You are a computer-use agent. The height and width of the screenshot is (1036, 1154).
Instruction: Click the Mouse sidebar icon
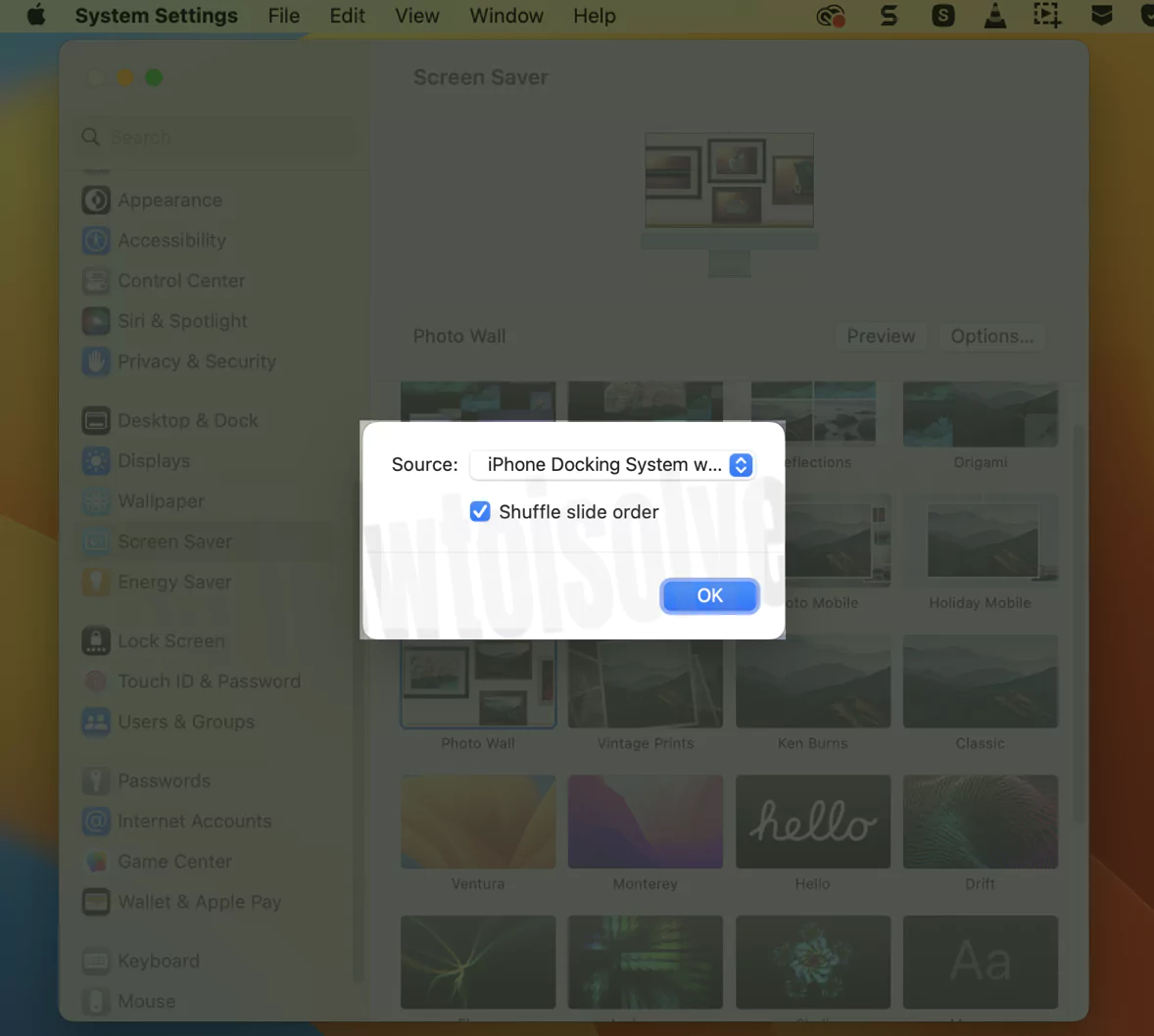click(96, 1002)
